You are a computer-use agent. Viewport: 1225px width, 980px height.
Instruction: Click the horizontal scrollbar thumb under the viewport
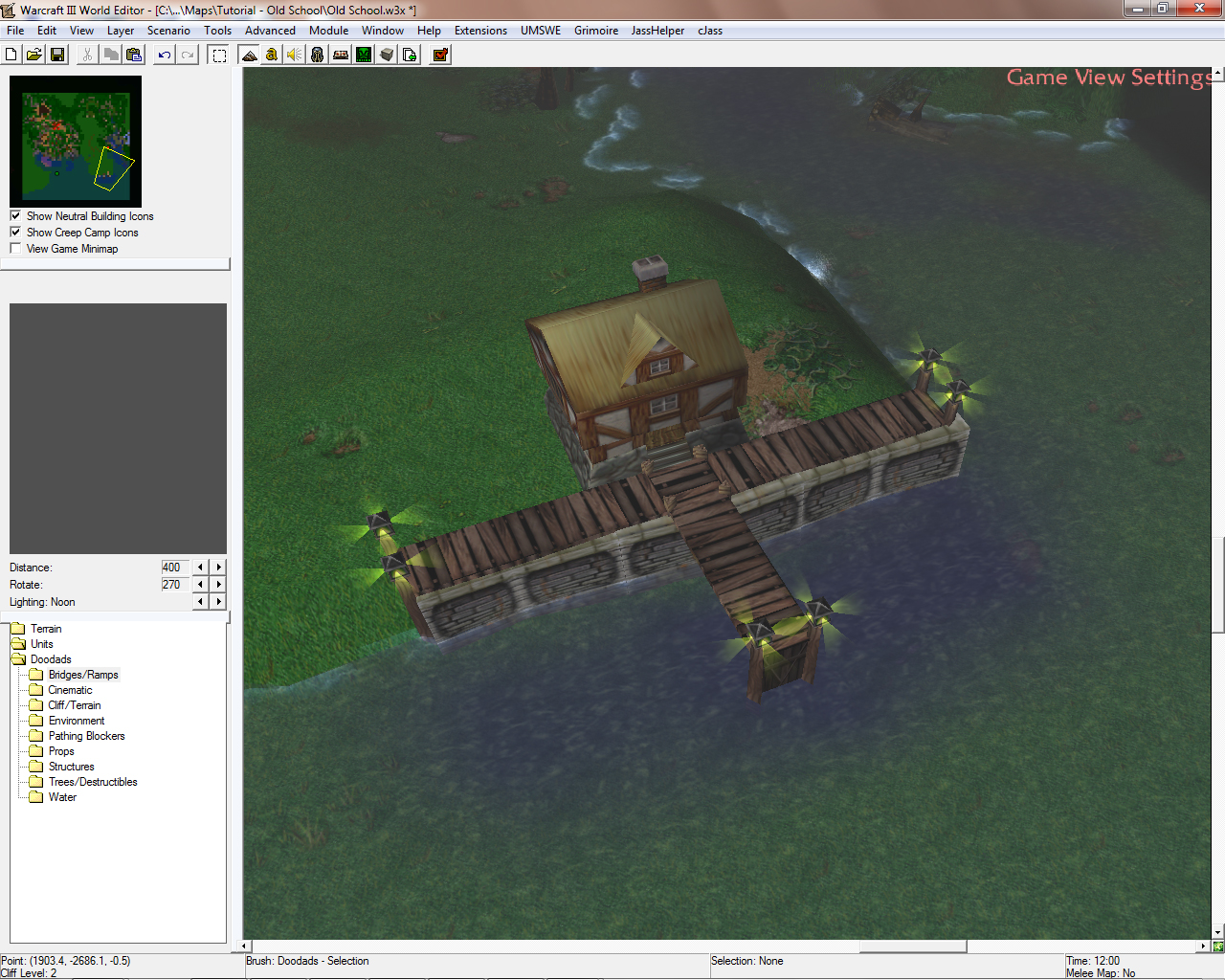[913, 947]
